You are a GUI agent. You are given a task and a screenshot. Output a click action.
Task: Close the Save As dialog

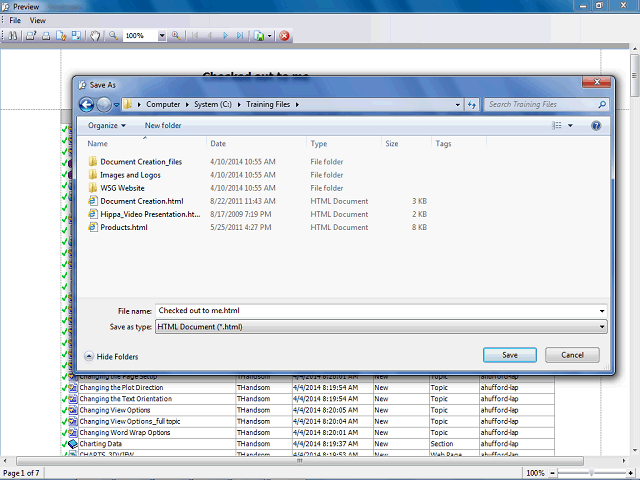click(x=596, y=82)
